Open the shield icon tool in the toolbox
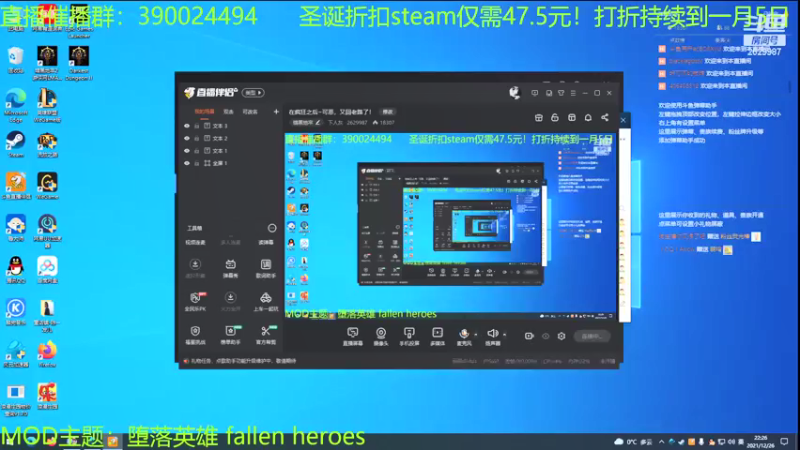The width and height of the screenshot is (800, 450). point(195,335)
